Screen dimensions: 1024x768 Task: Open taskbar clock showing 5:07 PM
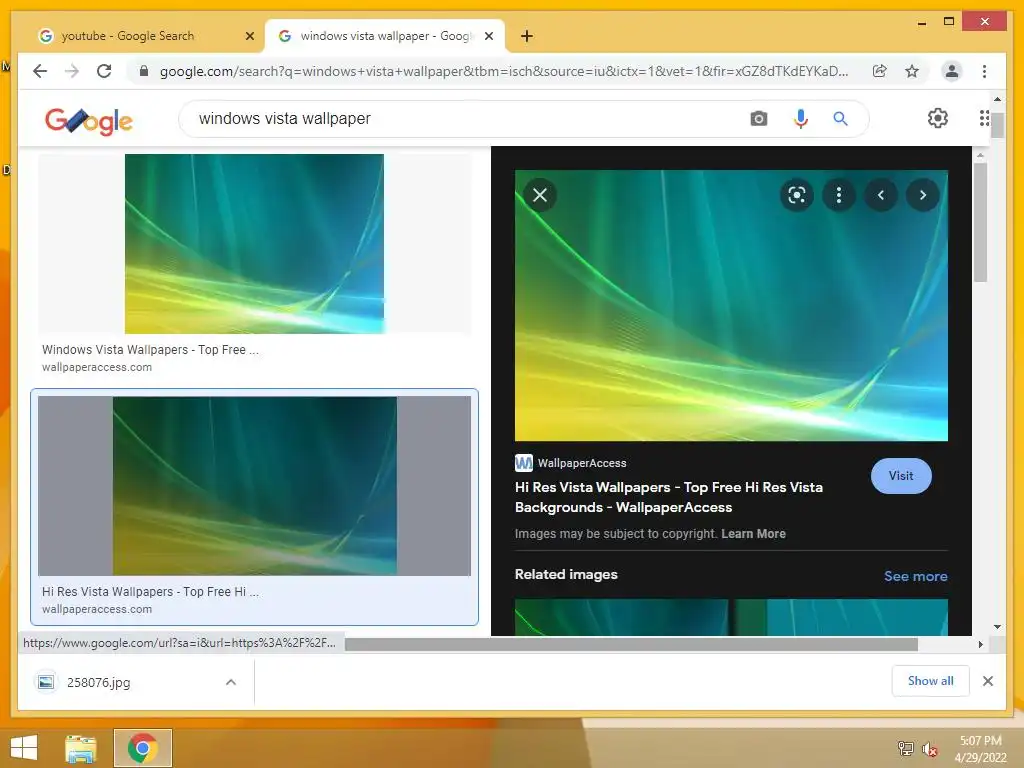980,748
